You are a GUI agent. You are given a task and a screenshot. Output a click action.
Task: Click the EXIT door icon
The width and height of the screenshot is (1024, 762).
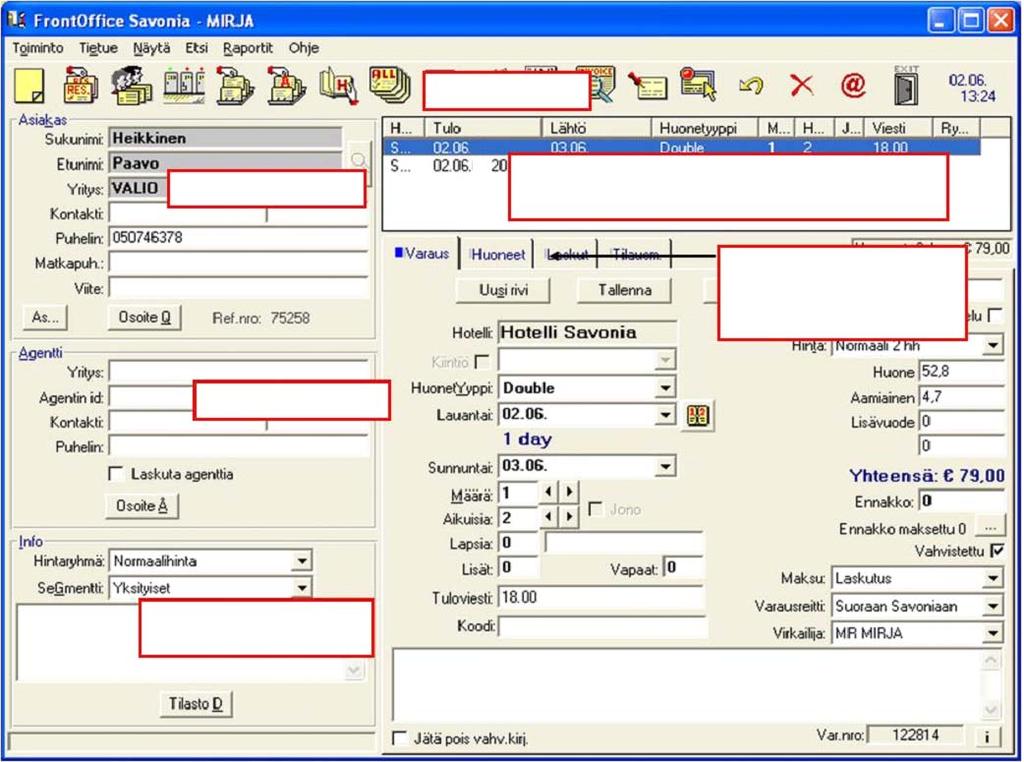pyautogui.click(x=906, y=86)
